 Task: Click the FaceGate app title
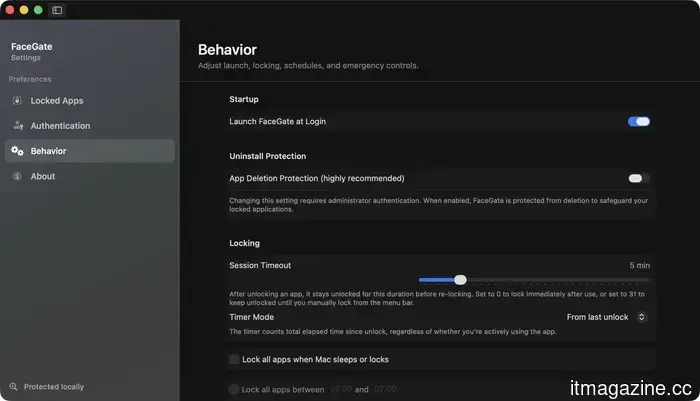(x=31, y=46)
